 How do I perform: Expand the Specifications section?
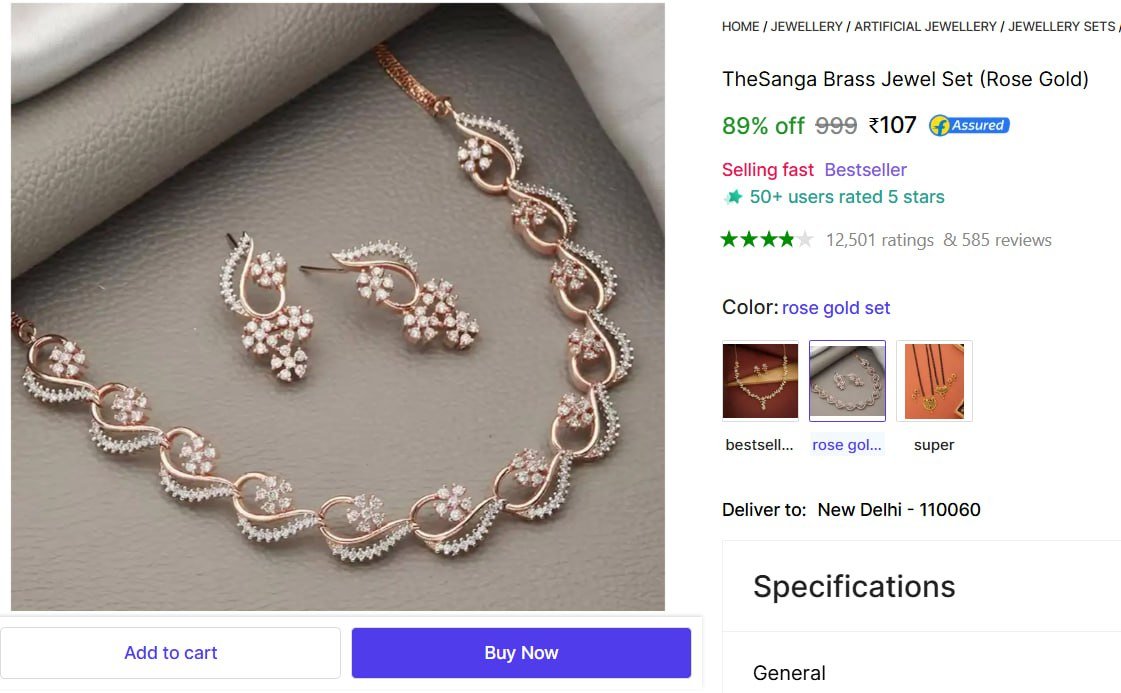click(854, 586)
